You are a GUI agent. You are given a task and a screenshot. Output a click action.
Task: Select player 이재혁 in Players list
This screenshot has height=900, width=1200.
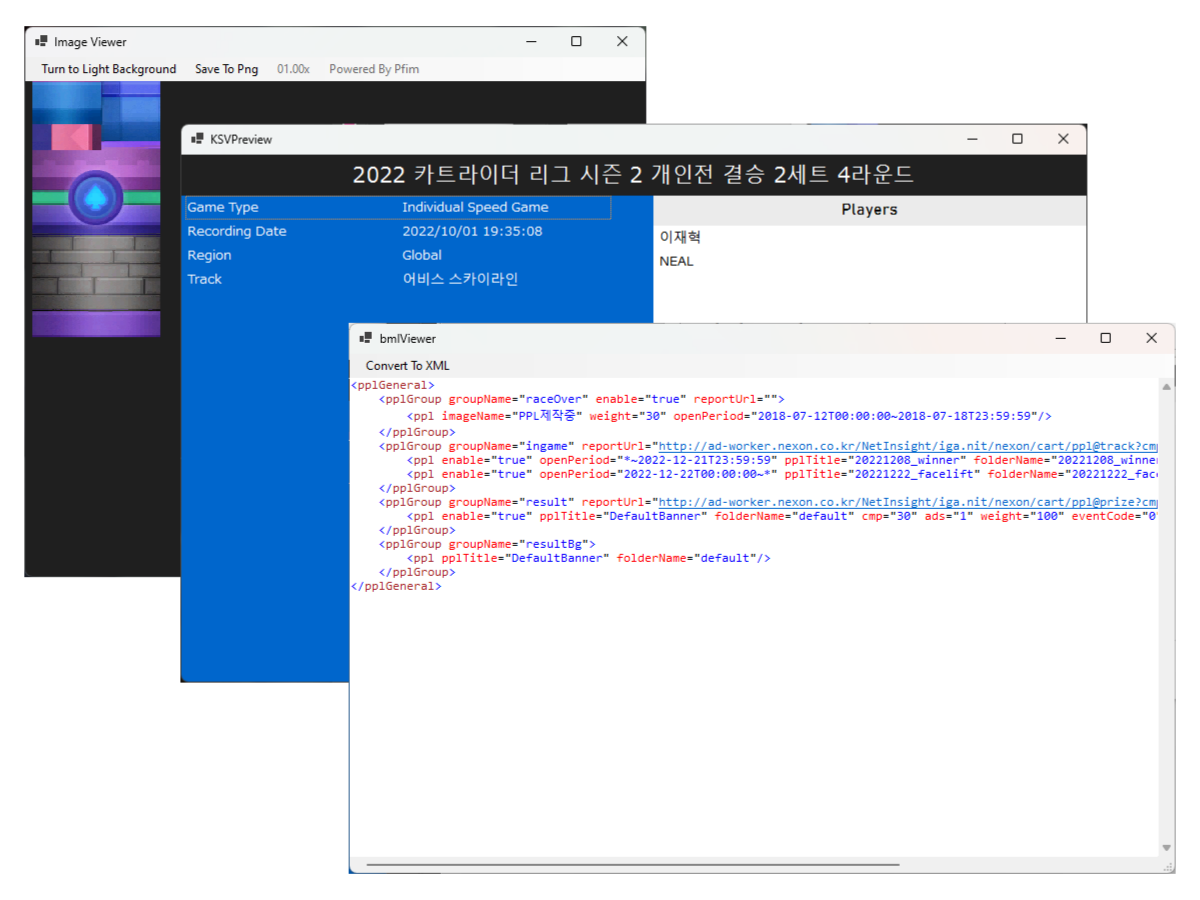click(681, 238)
